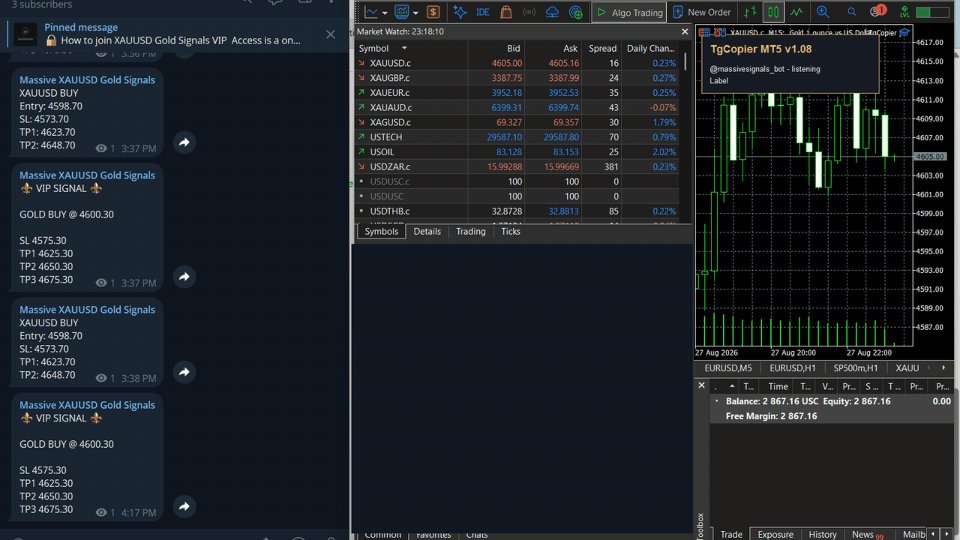Select the XAUGBP.c symbol row

point(517,78)
